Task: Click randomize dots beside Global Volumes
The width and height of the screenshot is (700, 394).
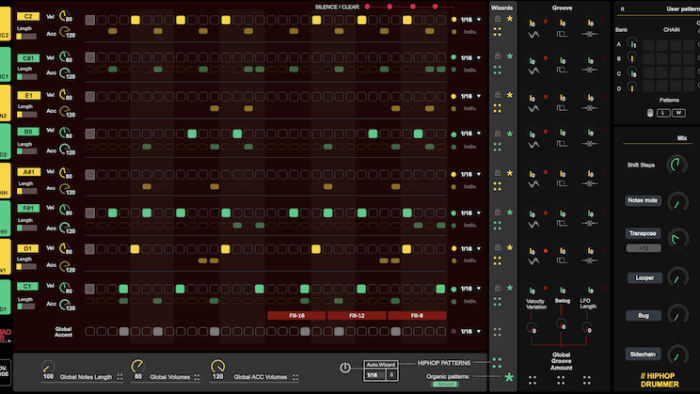Action: pos(197,377)
